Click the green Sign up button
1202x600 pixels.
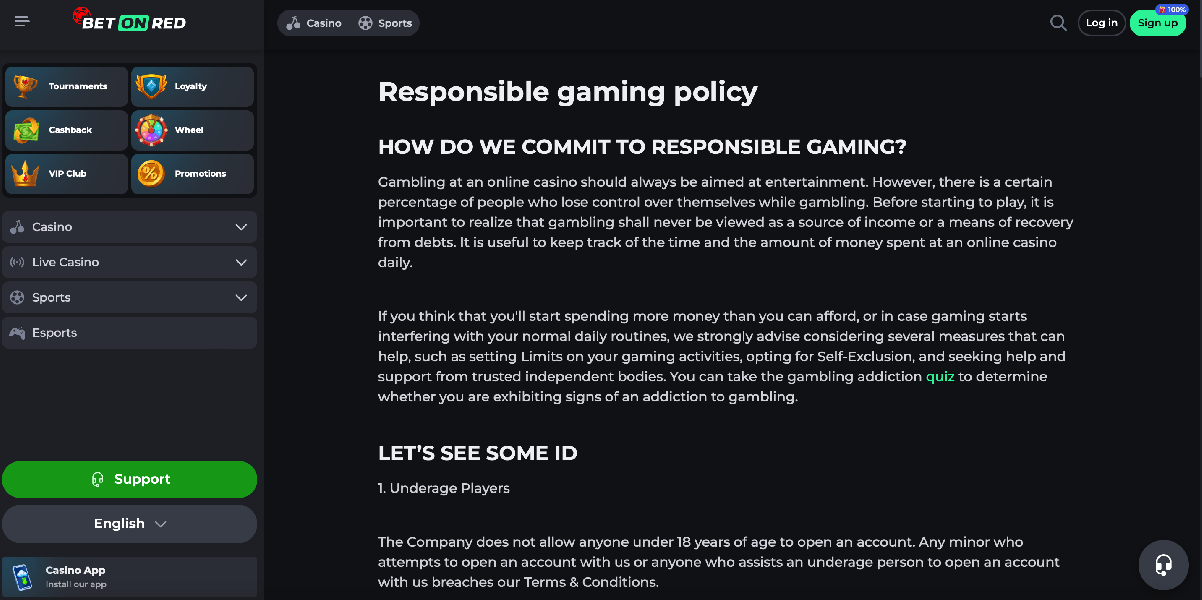1158,23
